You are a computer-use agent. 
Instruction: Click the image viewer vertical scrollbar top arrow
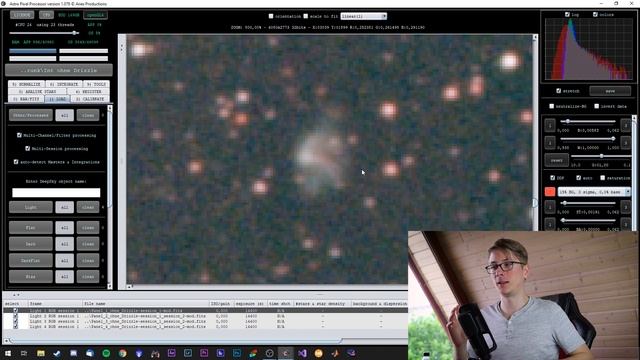(535, 37)
